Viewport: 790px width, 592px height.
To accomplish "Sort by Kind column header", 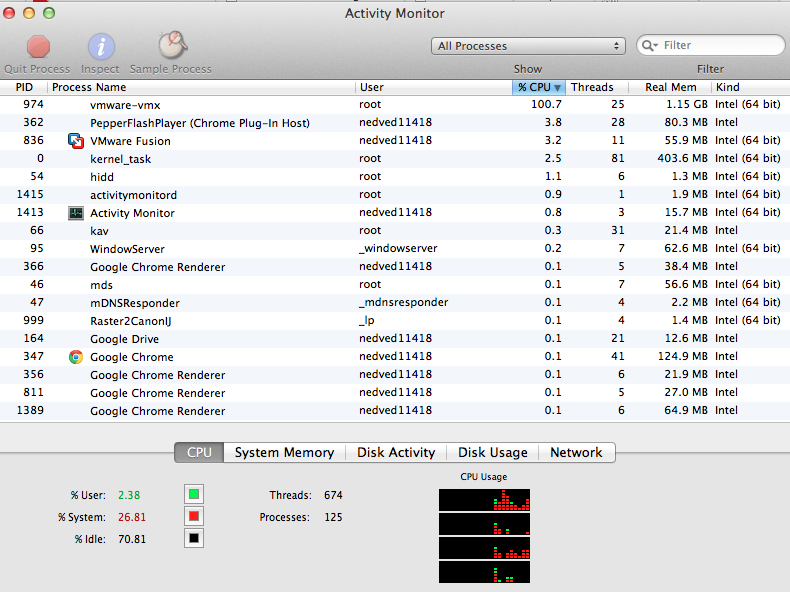I will 751,87.
